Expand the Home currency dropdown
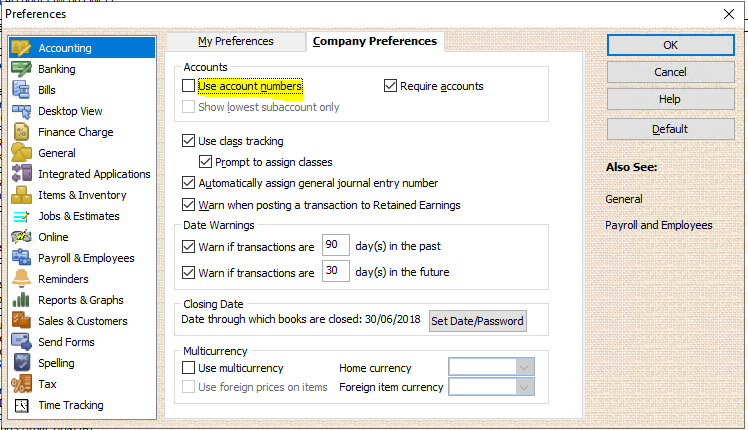The height and width of the screenshot is (430, 748). (491, 367)
